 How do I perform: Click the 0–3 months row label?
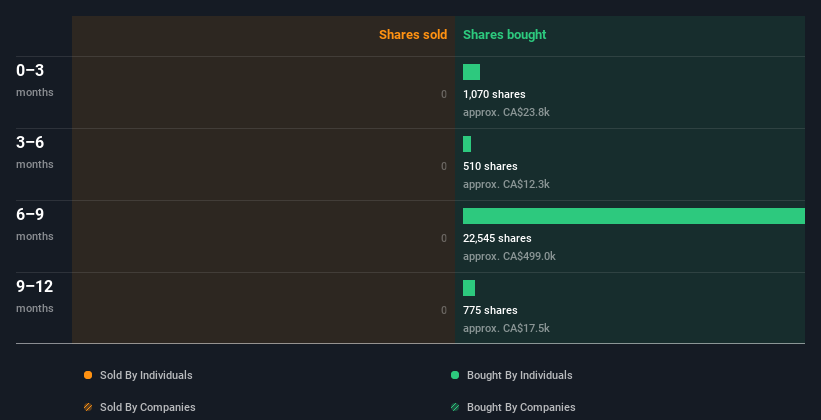click(x=35, y=80)
